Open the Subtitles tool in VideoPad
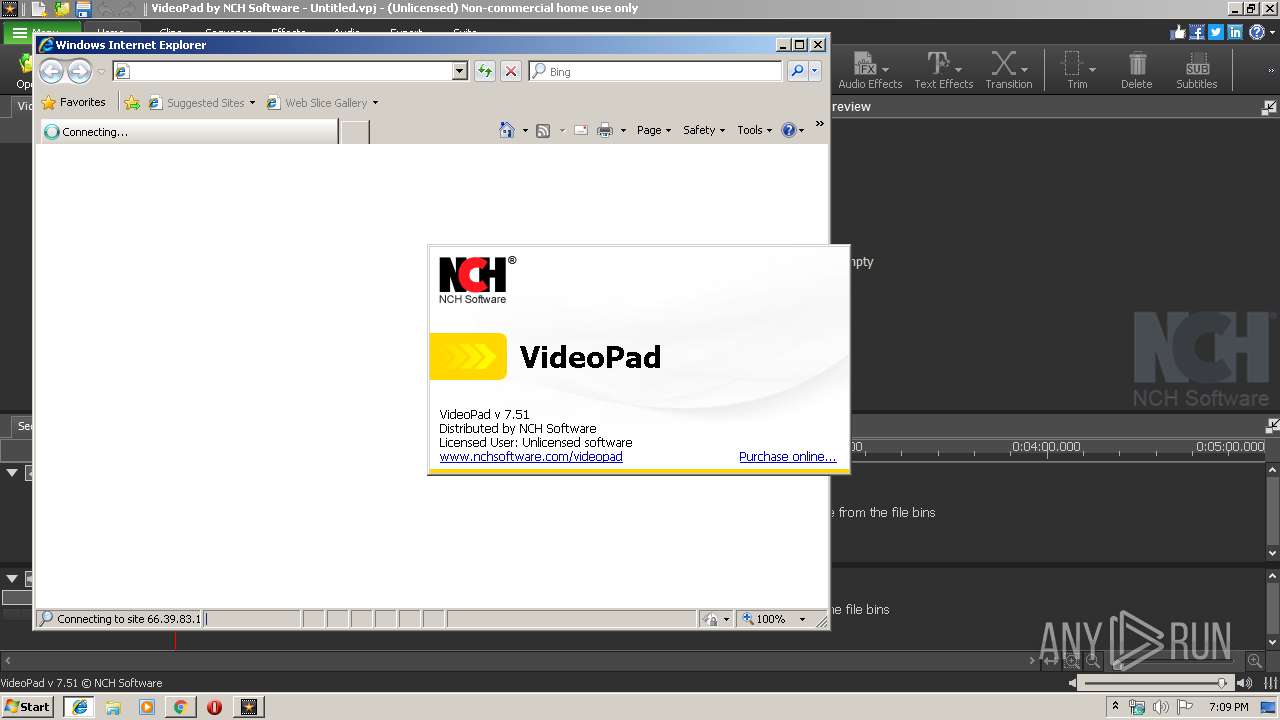Image resolution: width=1280 pixels, height=720 pixels. [x=1196, y=70]
